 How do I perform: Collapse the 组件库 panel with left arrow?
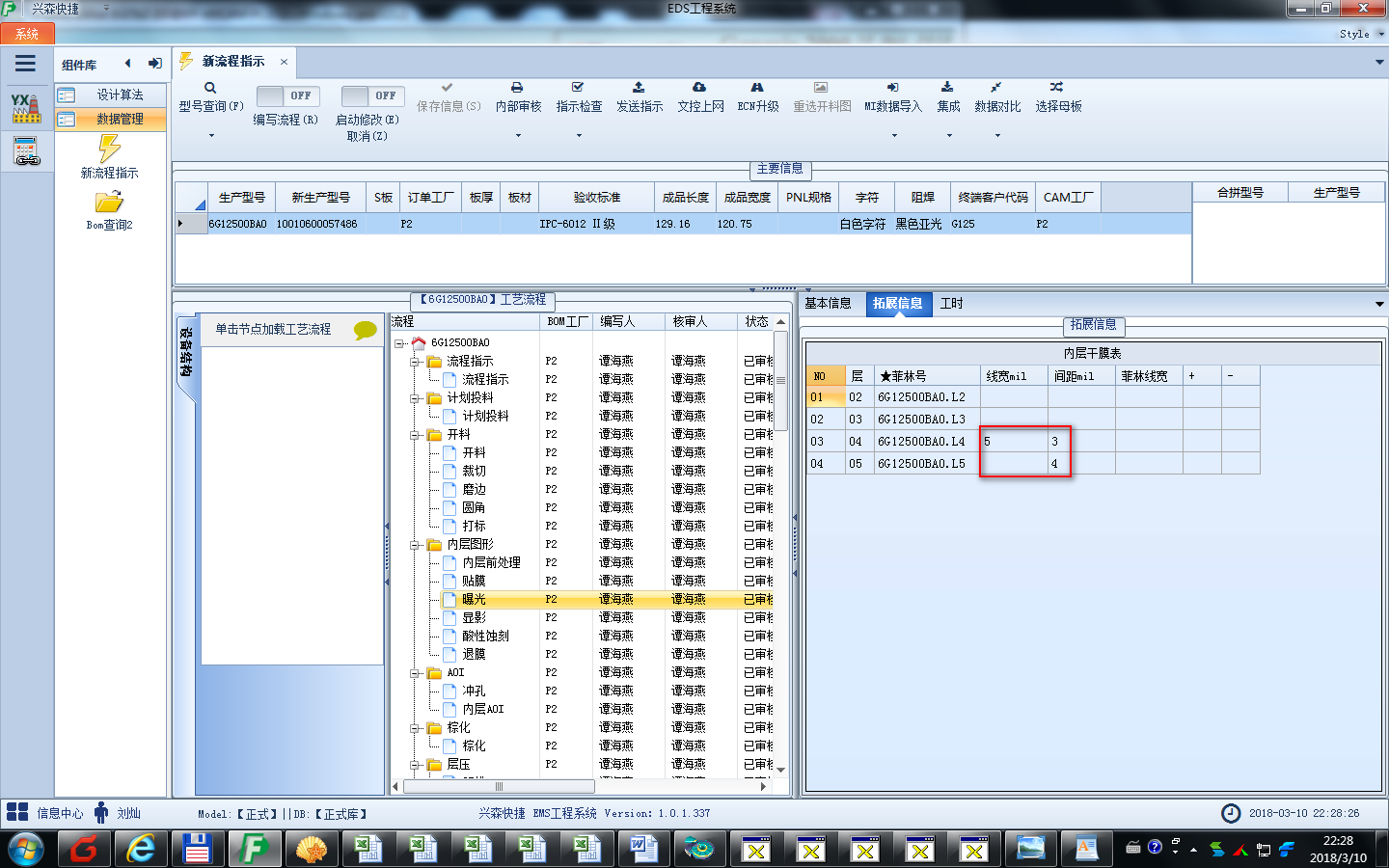point(127,64)
